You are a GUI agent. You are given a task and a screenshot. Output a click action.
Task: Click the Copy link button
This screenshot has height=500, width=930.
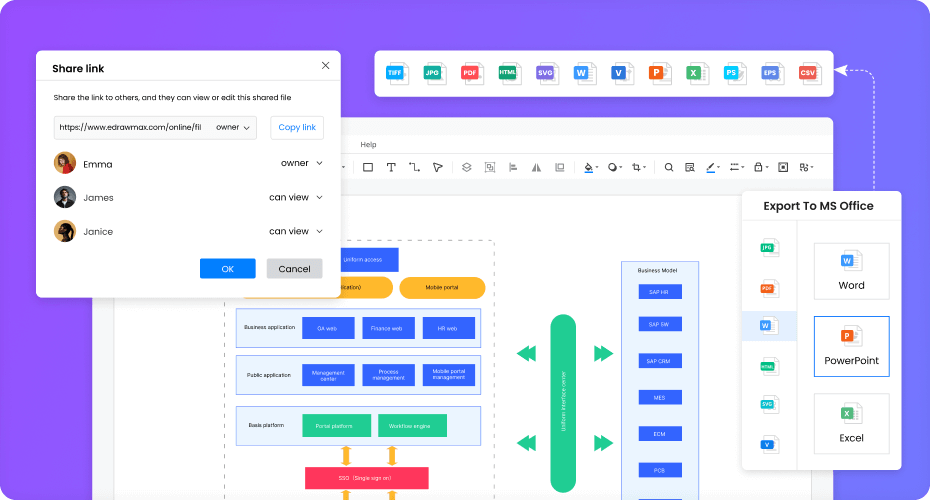tap(297, 128)
